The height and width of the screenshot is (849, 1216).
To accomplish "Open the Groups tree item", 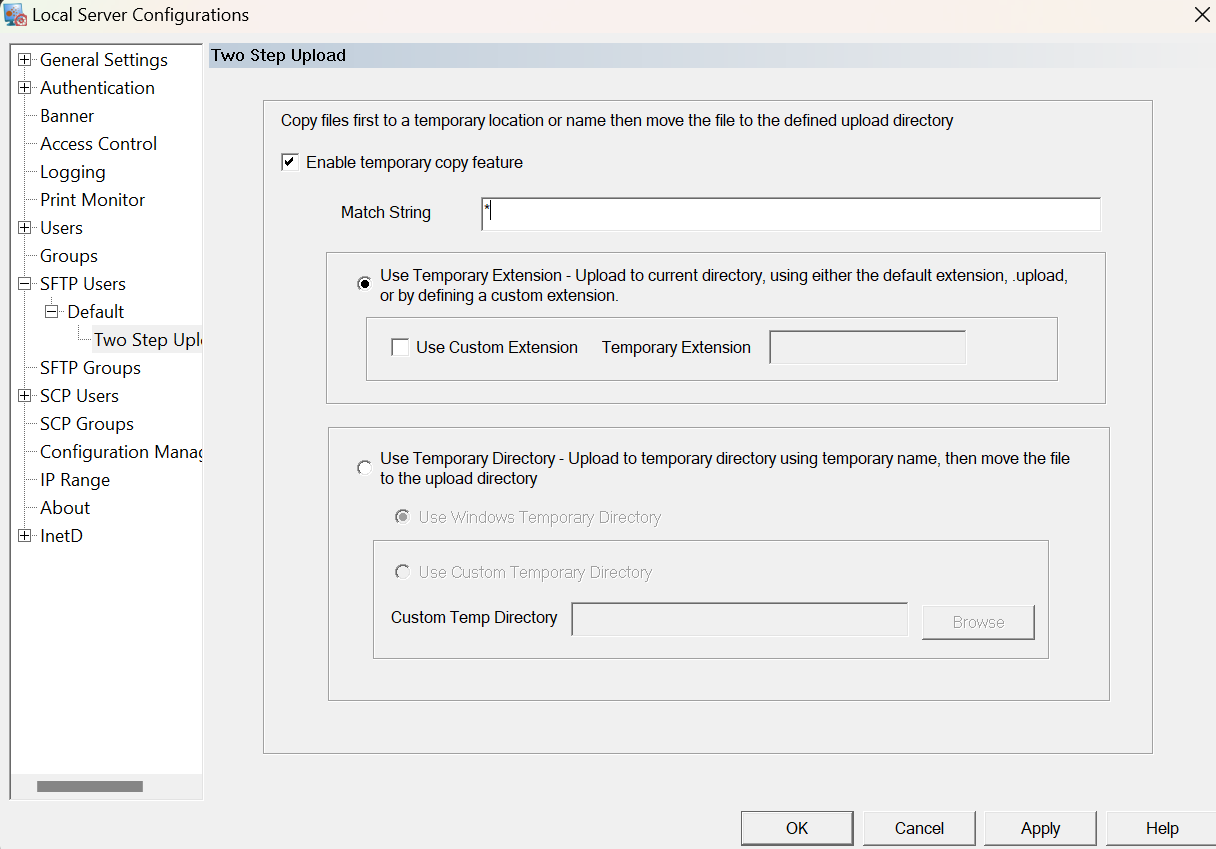I will (x=69, y=256).
